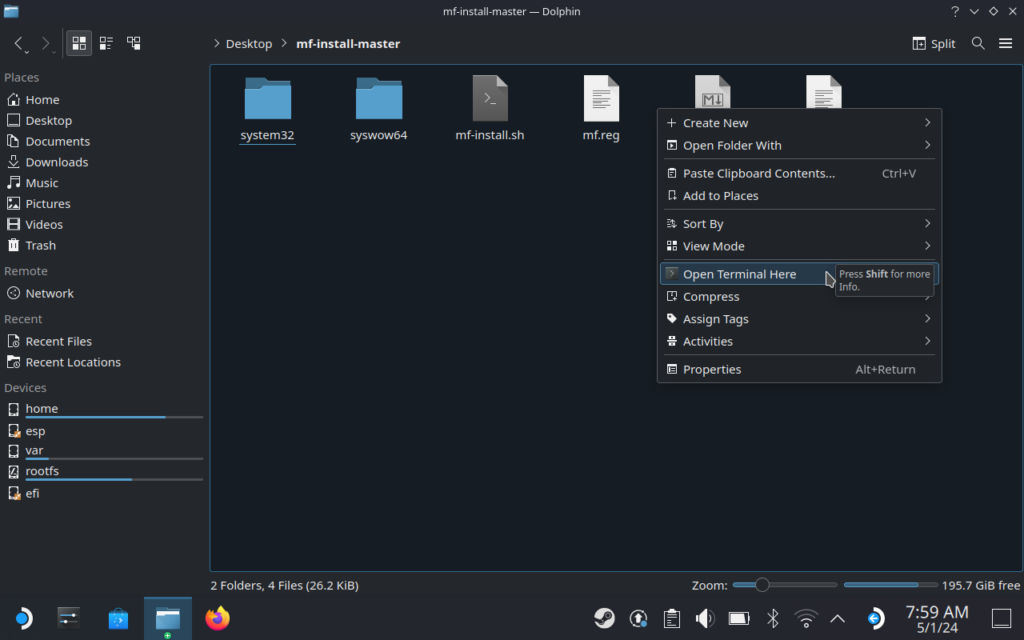
Task: Click the free disk space bar
Action: [890, 585]
